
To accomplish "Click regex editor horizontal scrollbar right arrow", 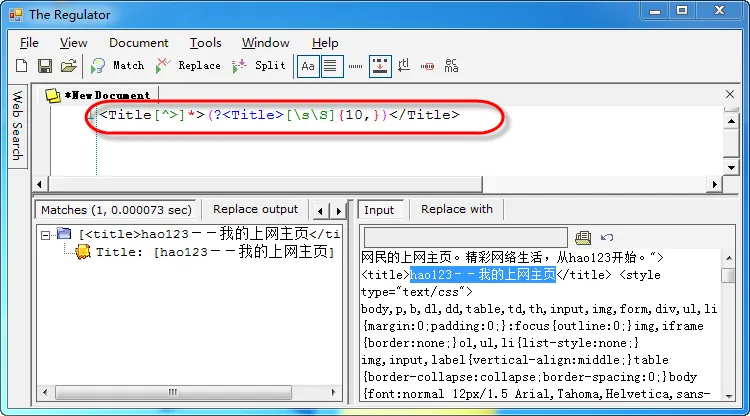I will [715, 184].
